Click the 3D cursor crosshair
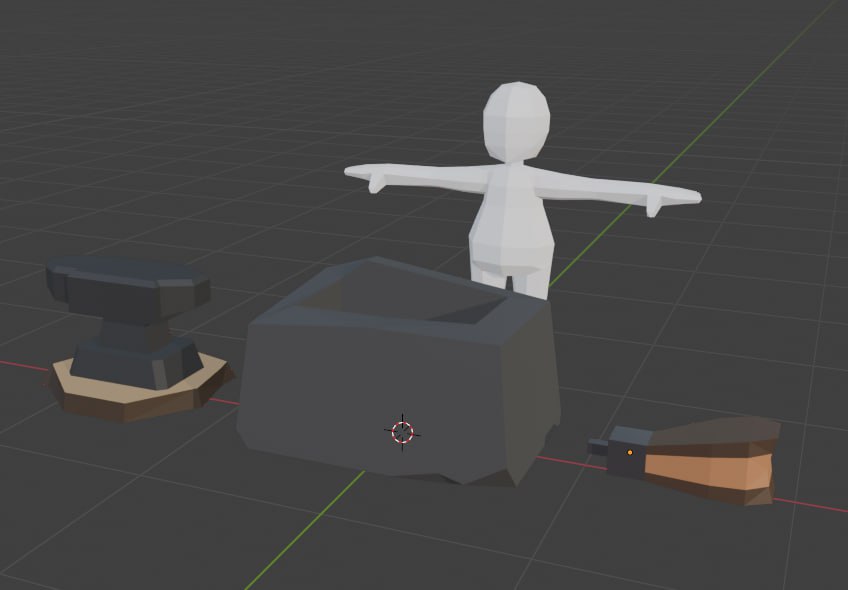Screen dimensions: 848x590 (x=400, y=432)
